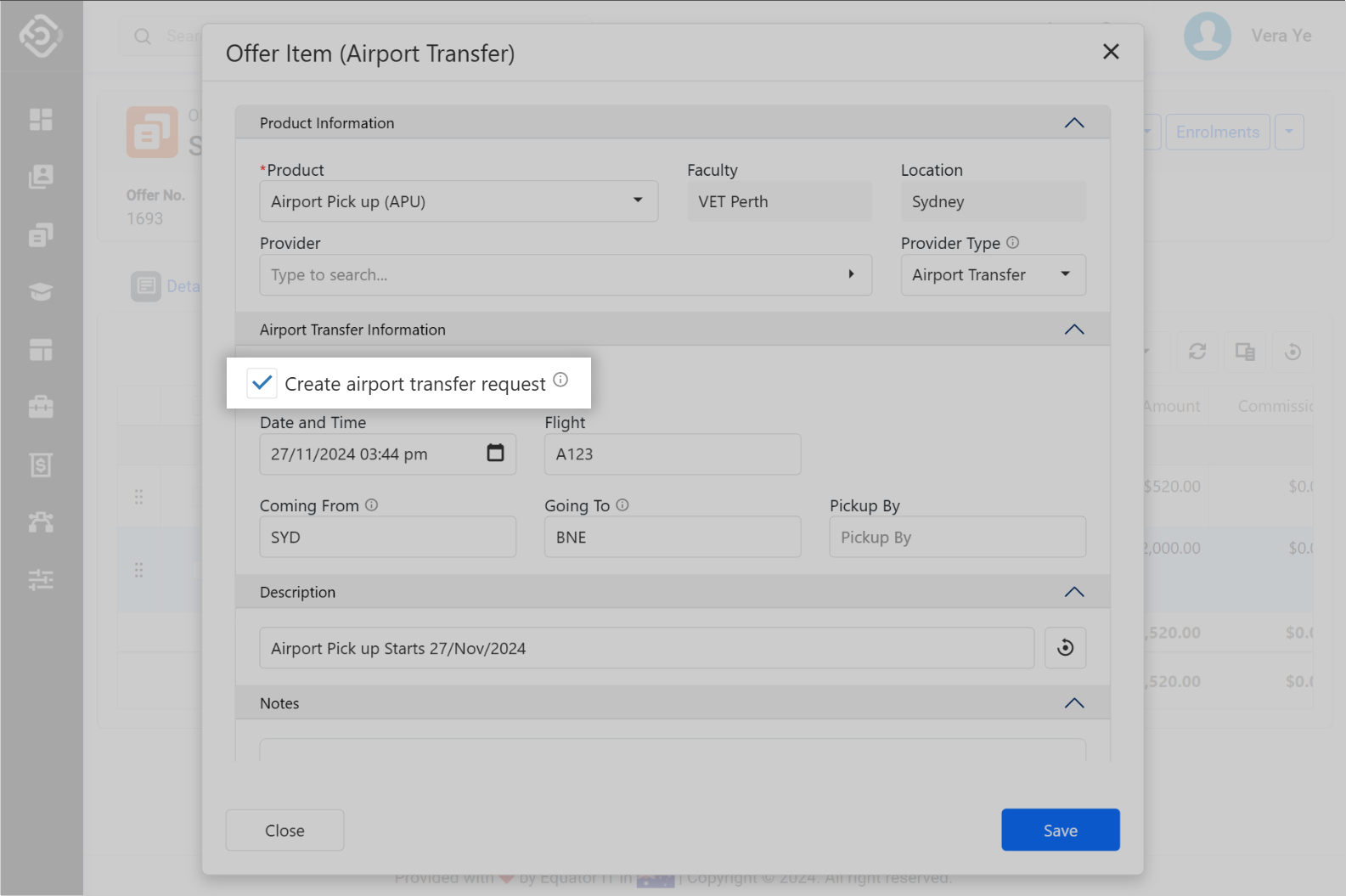The height and width of the screenshot is (896, 1346).
Task: Uncheck Create airport transfer request checkbox
Action: [262, 383]
